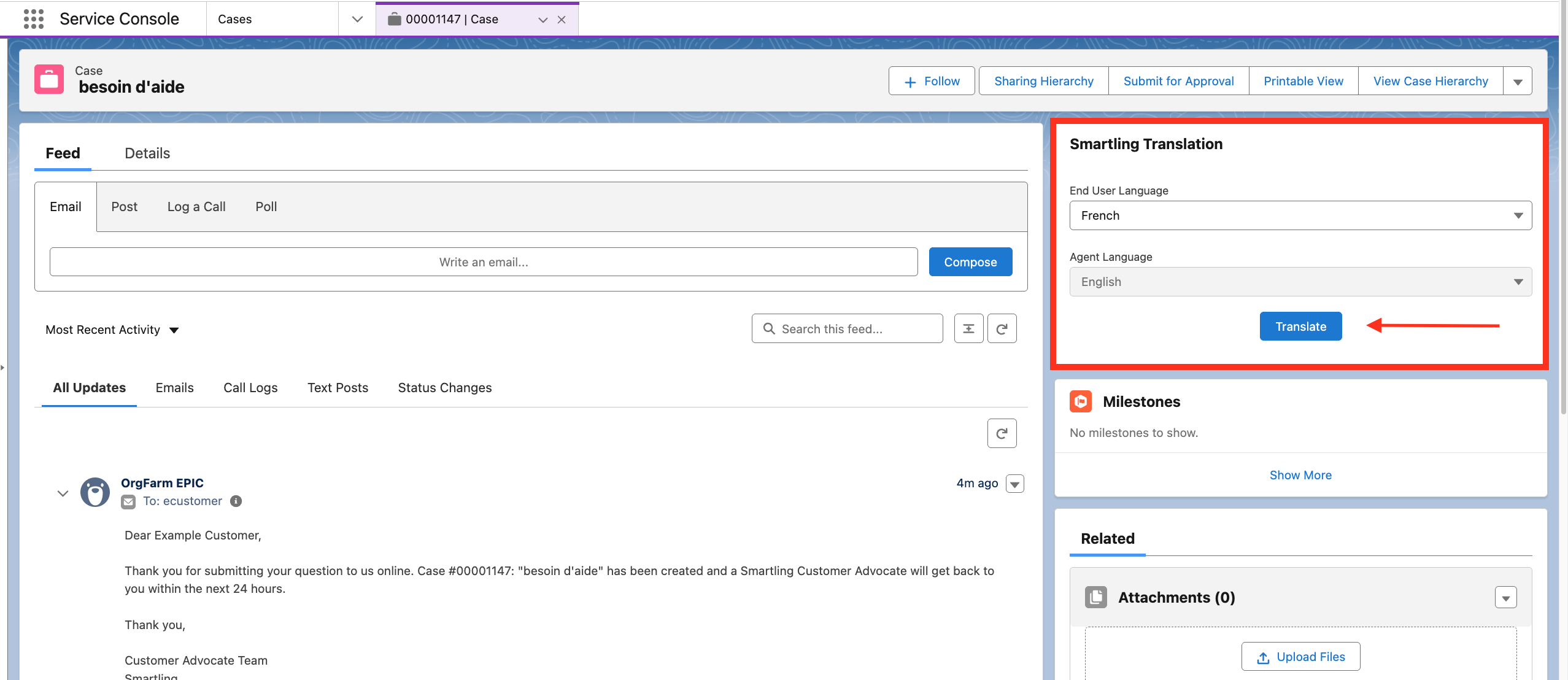Screen dimensions: 1568x680
Task: Select the Log a Call tab
Action: (x=196, y=207)
